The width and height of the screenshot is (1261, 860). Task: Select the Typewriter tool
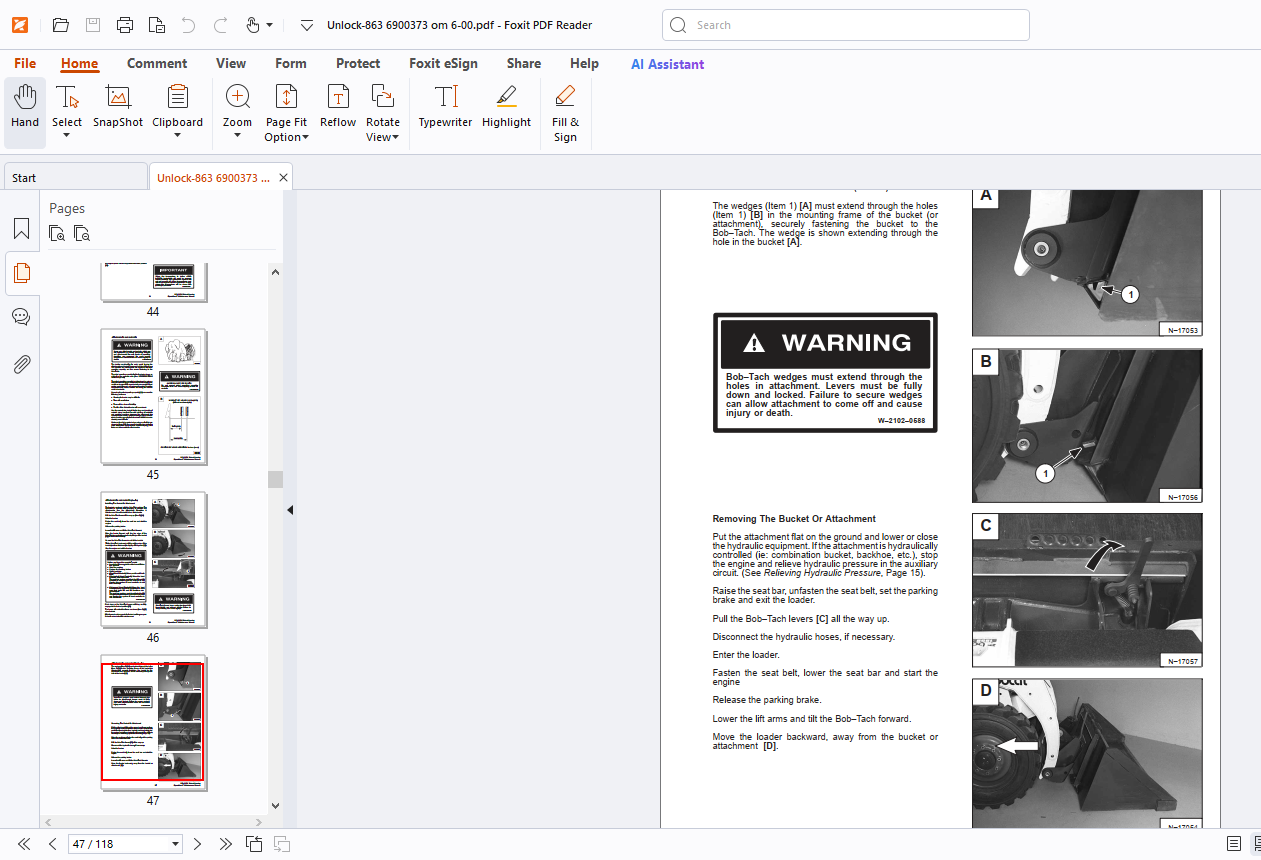tap(445, 108)
